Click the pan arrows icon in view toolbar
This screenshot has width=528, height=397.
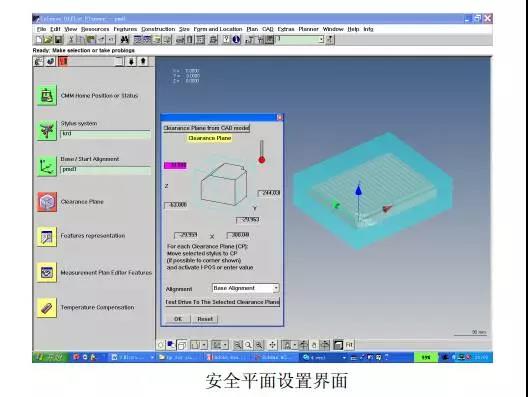tap(272, 345)
